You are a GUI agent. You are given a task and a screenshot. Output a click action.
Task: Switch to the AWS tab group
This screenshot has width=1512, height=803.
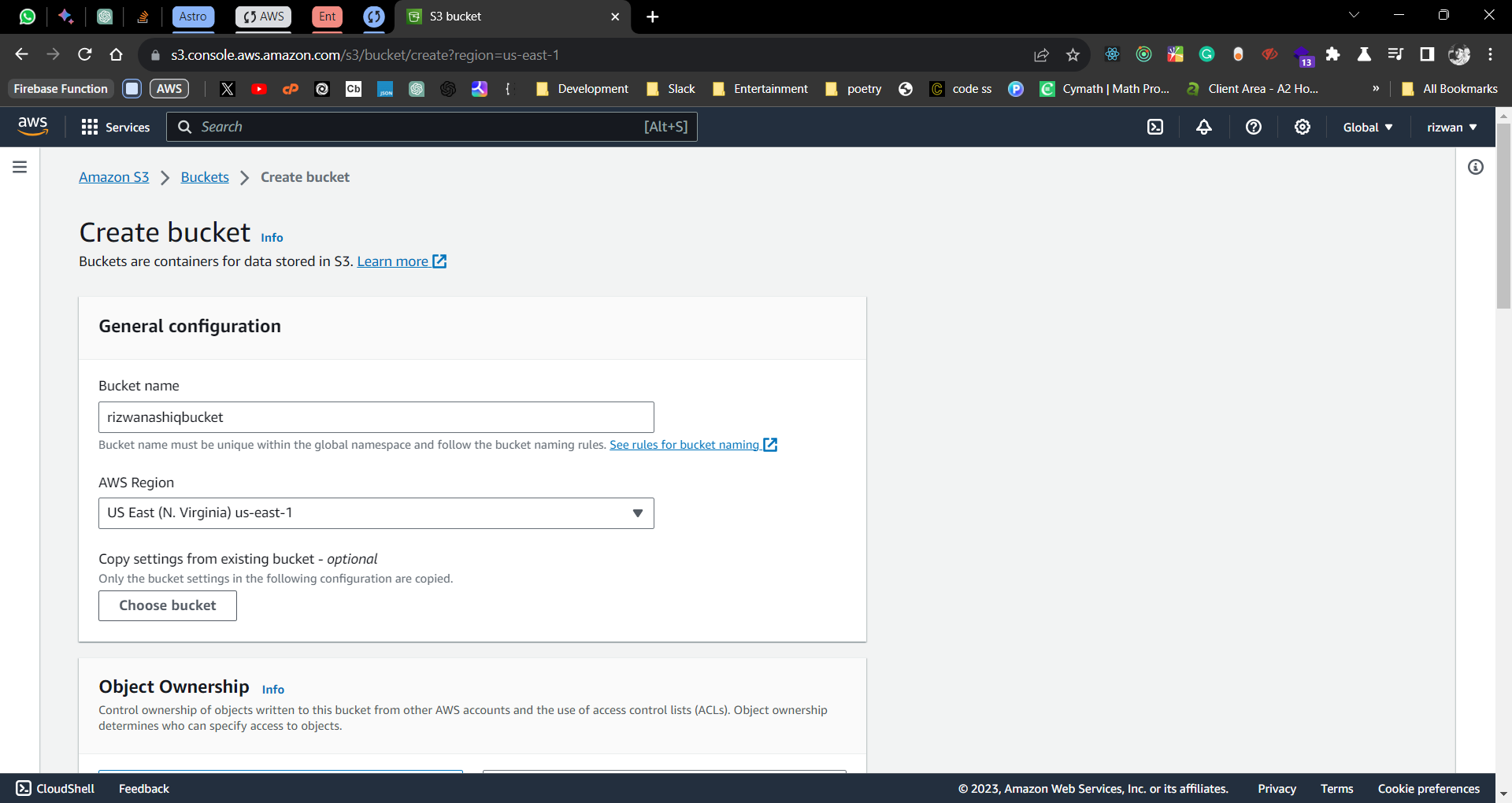coord(264,17)
